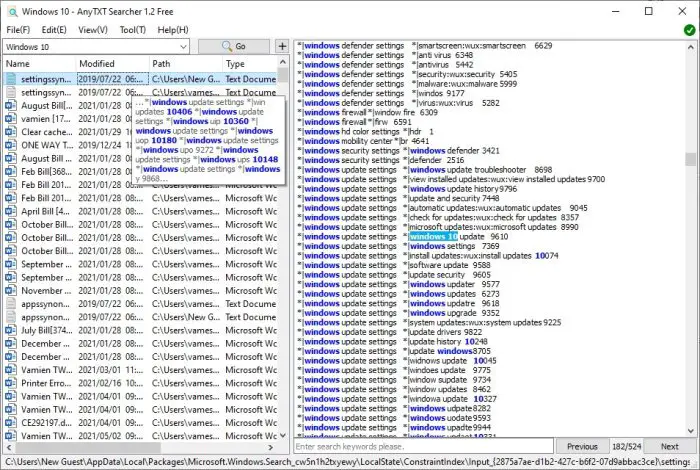This screenshot has width=700, height=470.
Task: Open the Edit(E) menu
Action: tap(54, 30)
